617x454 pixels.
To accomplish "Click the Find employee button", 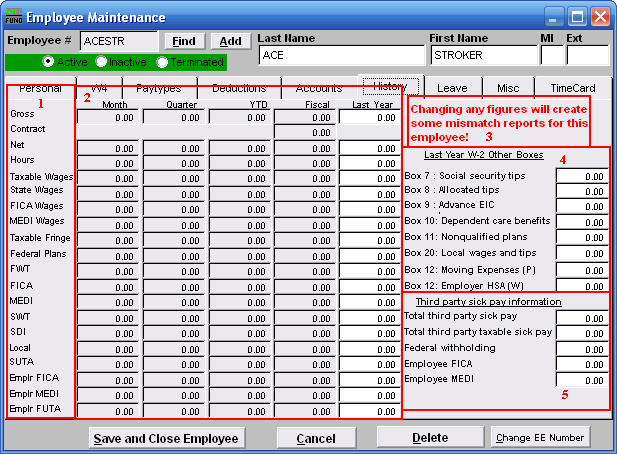I will coord(183,41).
